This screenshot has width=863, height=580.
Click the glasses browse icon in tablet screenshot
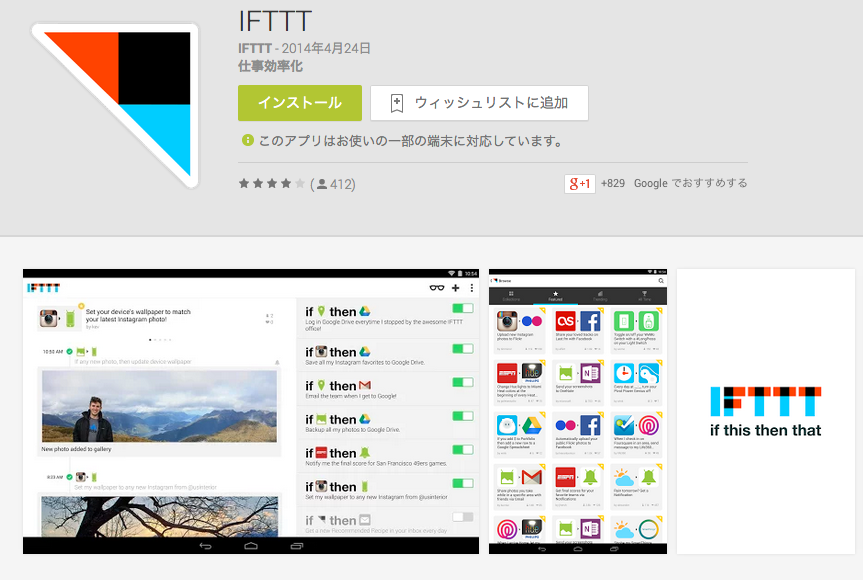click(437, 288)
